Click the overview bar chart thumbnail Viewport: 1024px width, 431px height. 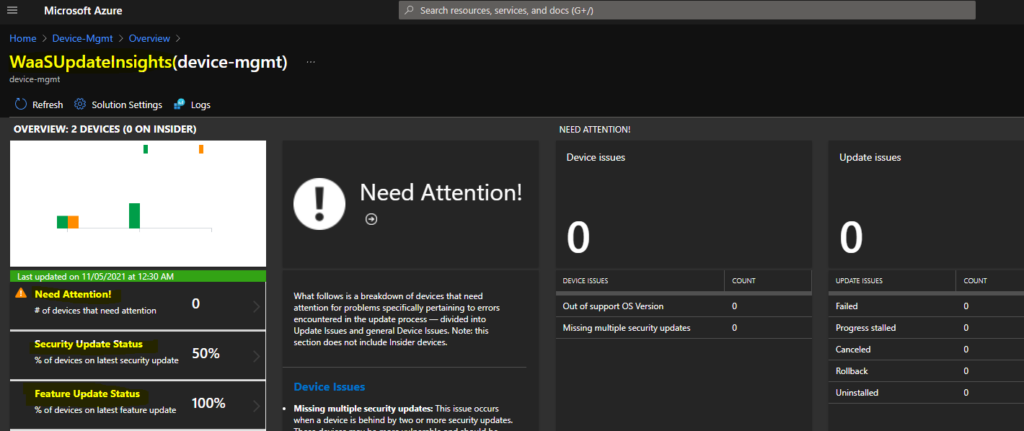[138, 204]
